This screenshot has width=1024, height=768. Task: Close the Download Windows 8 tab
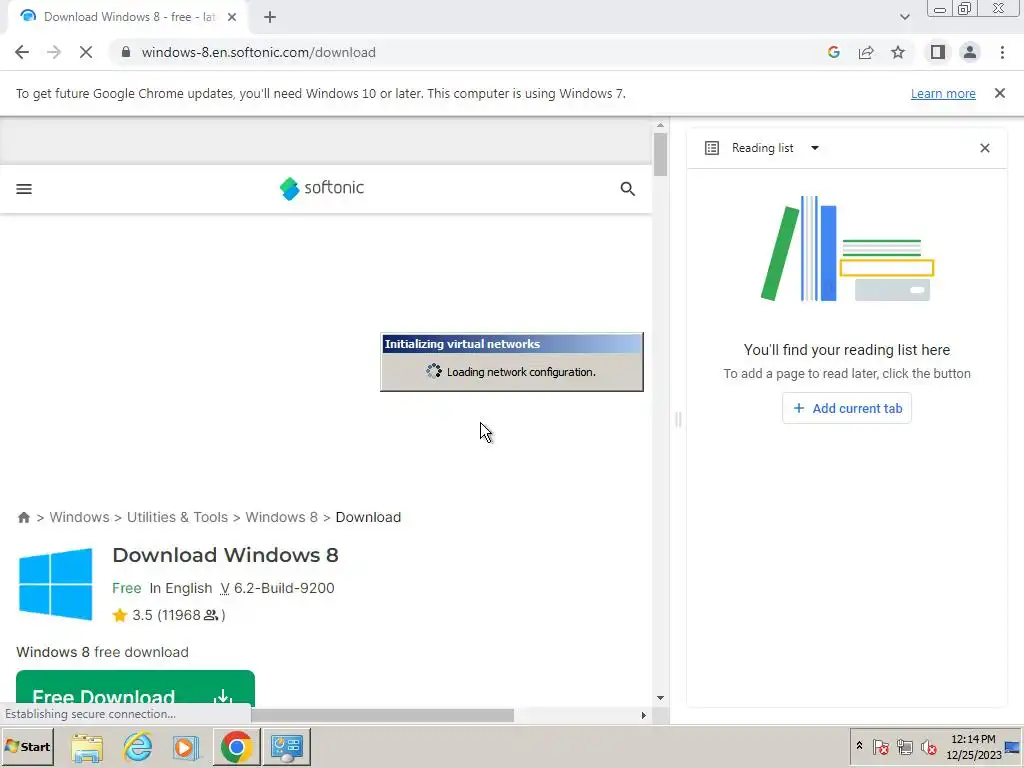(232, 17)
